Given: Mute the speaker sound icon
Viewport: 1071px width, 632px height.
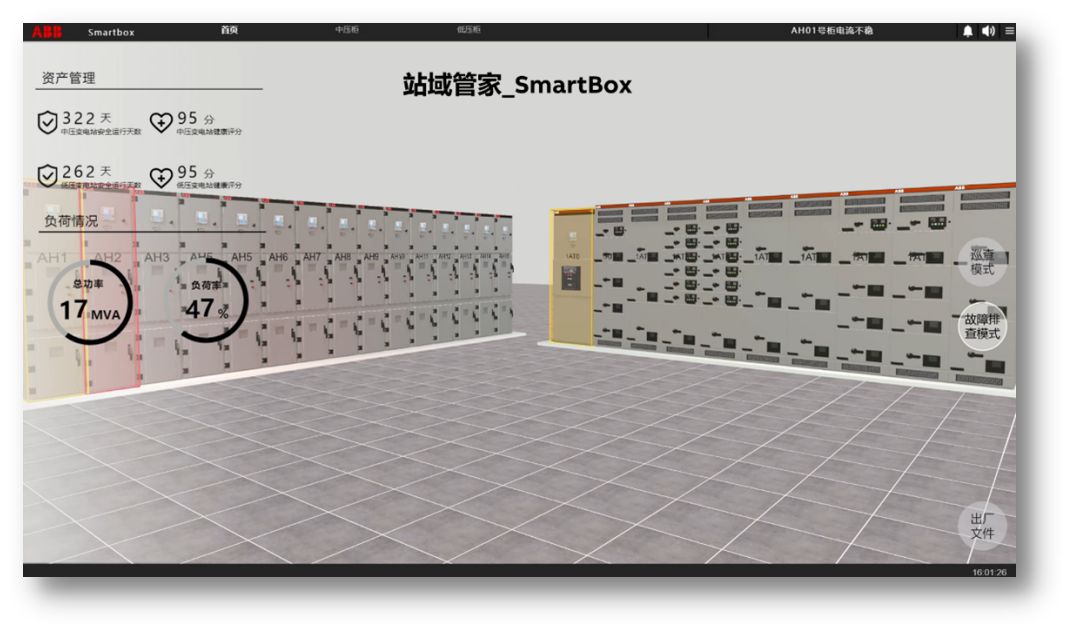Looking at the screenshot, I should pyautogui.click(x=988, y=31).
